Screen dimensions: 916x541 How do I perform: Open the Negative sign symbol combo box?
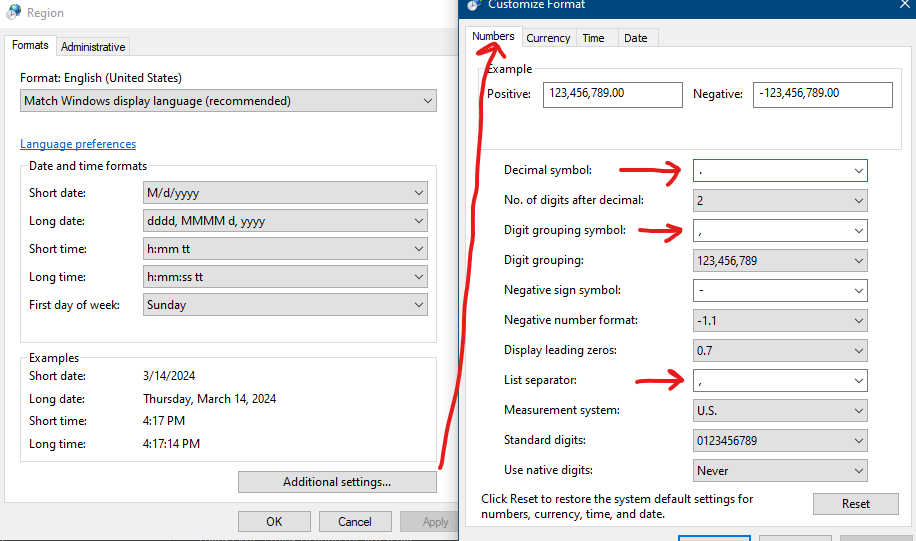[x=780, y=290]
